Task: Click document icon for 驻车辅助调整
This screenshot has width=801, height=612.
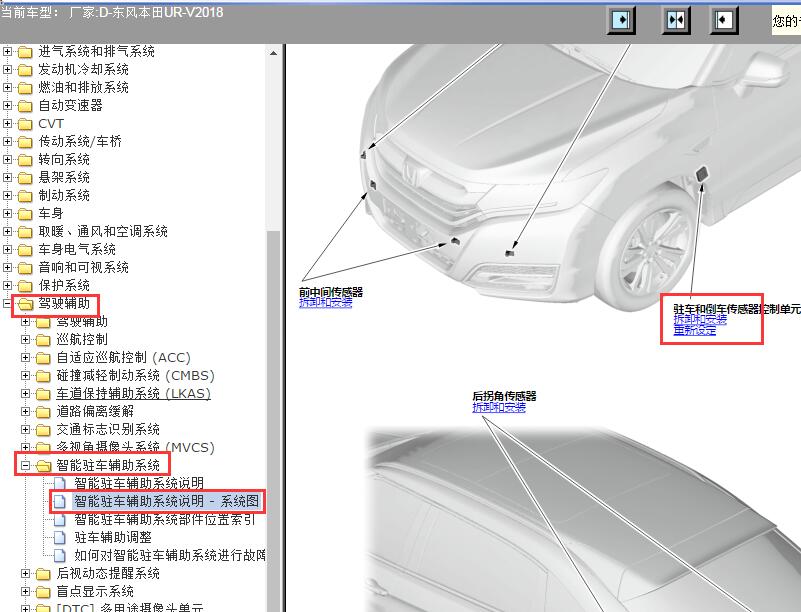Action: coord(60,537)
